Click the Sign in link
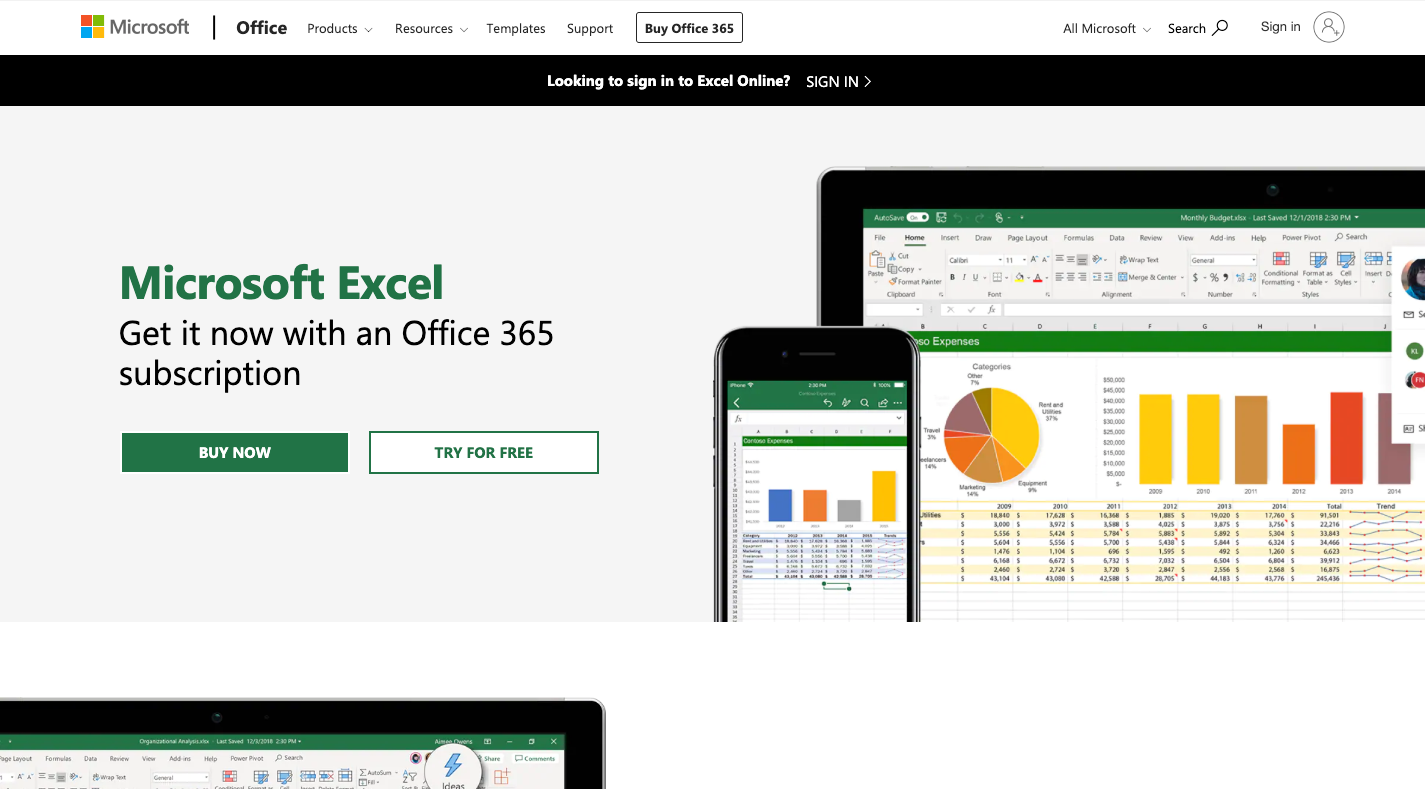This screenshot has width=1425, height=789. pyautogui.click(x=1281, y=27)
